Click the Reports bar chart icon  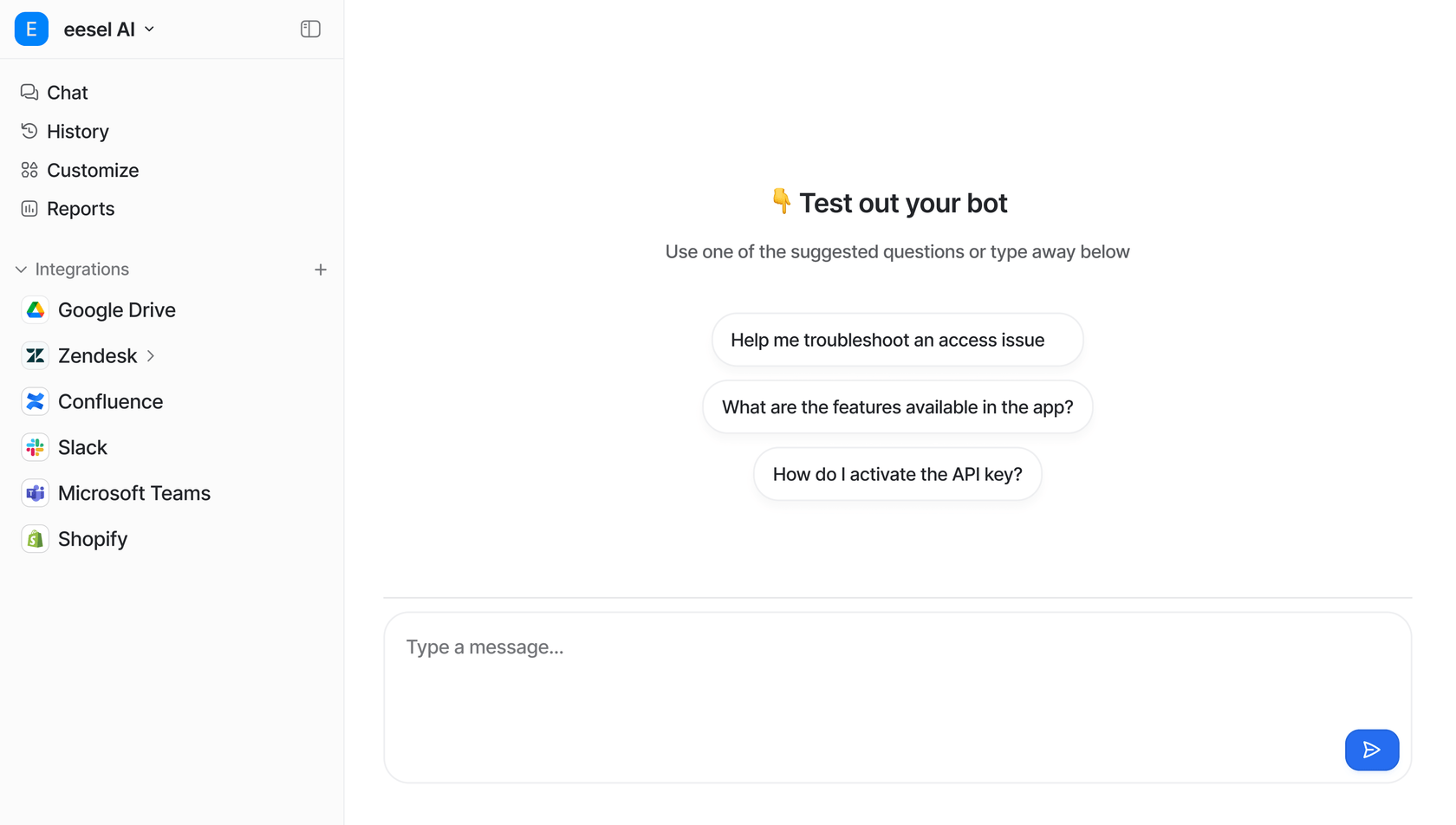pyautogui.click(x=29, y=209)
